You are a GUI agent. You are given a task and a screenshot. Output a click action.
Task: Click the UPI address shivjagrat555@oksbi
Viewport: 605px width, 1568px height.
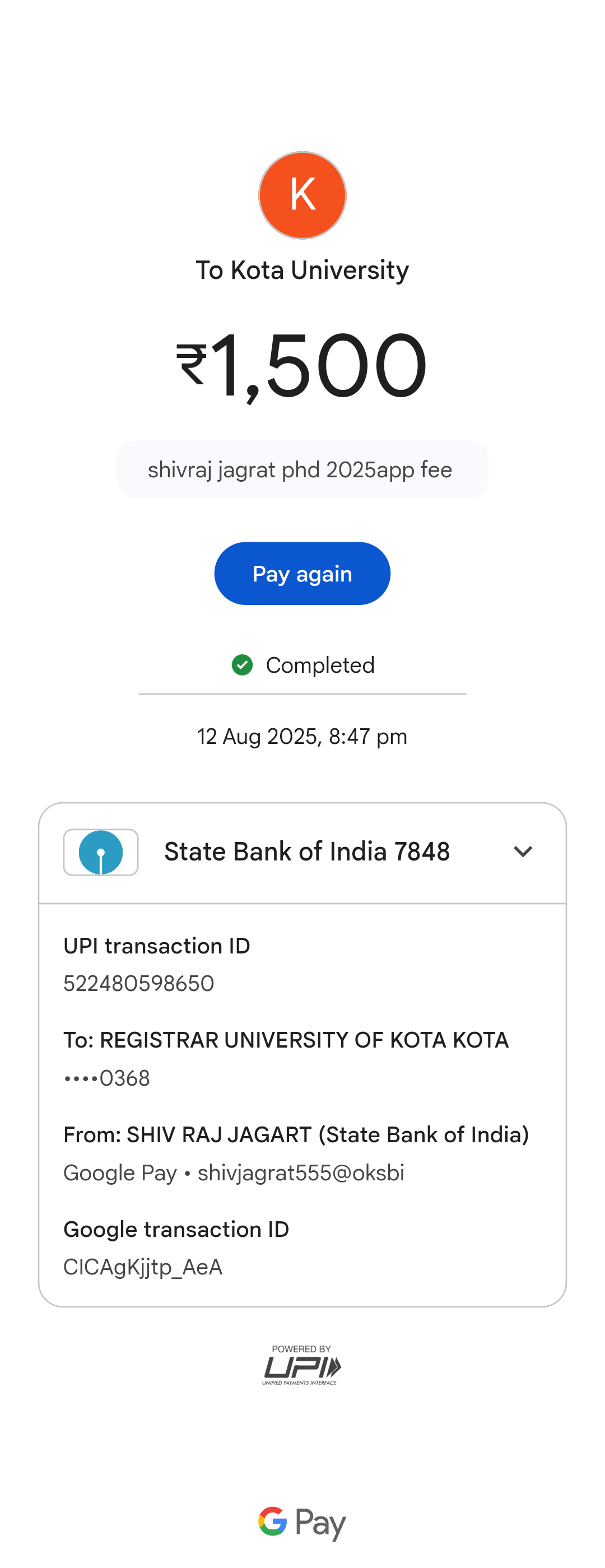coord(301,1172)
